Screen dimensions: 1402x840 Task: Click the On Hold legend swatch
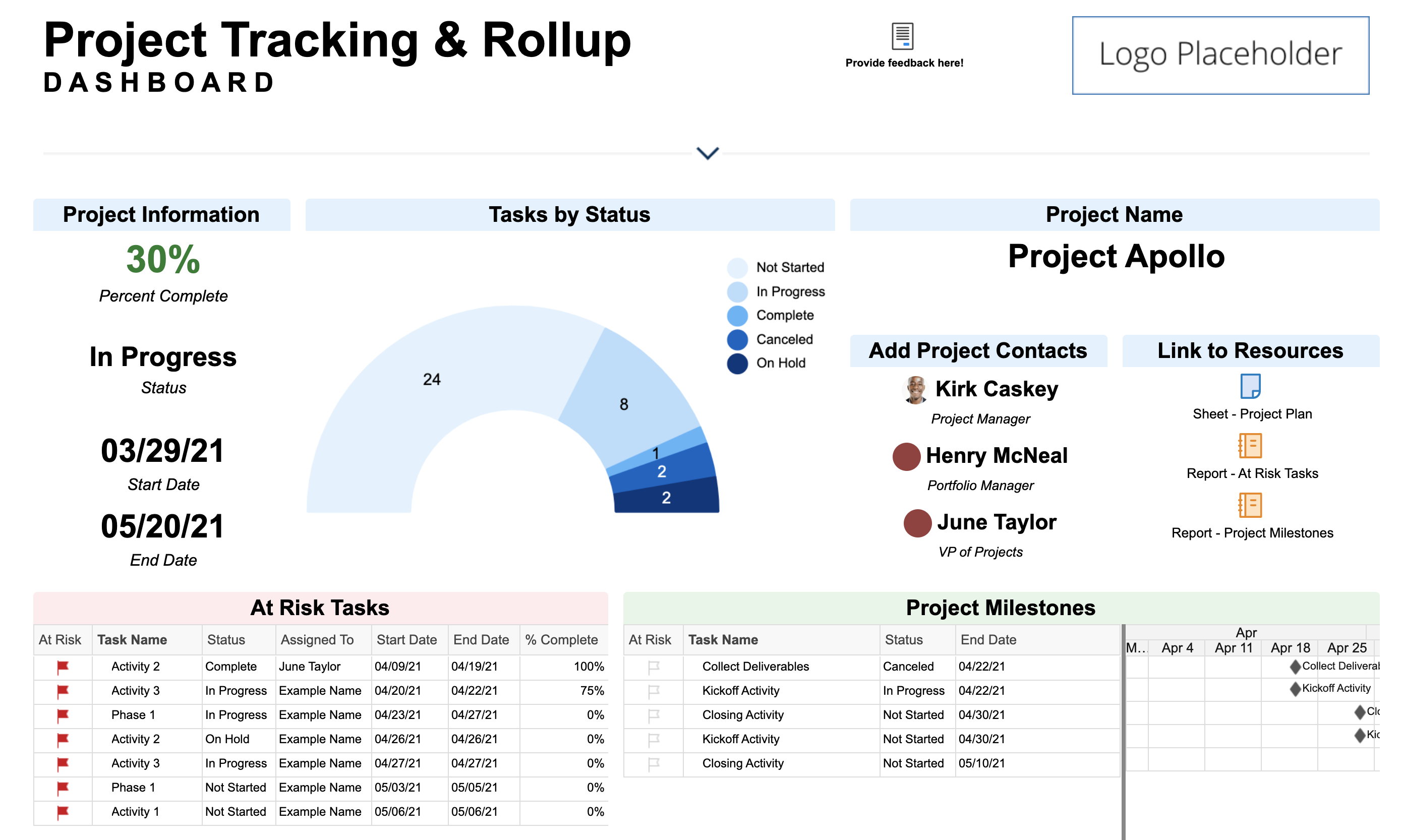coord(737,364)
